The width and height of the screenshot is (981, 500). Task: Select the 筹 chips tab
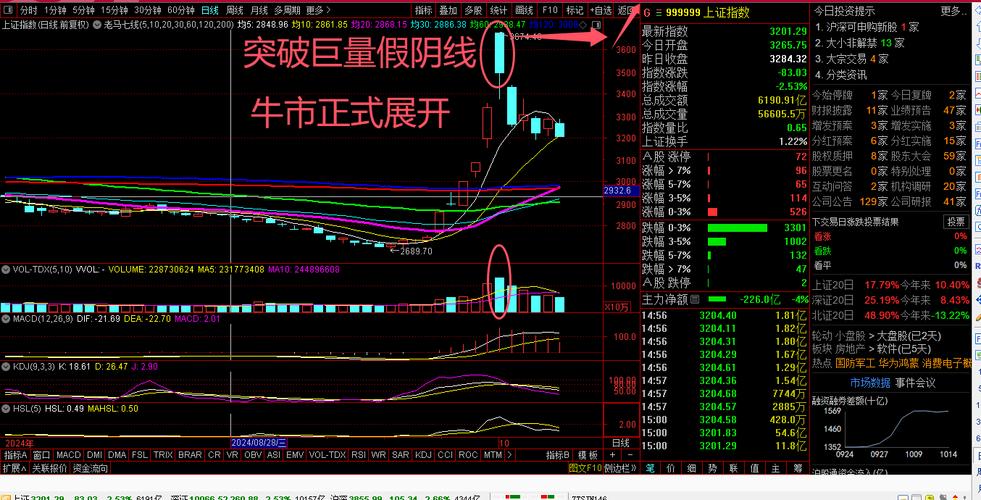click(x=798, y=467)
